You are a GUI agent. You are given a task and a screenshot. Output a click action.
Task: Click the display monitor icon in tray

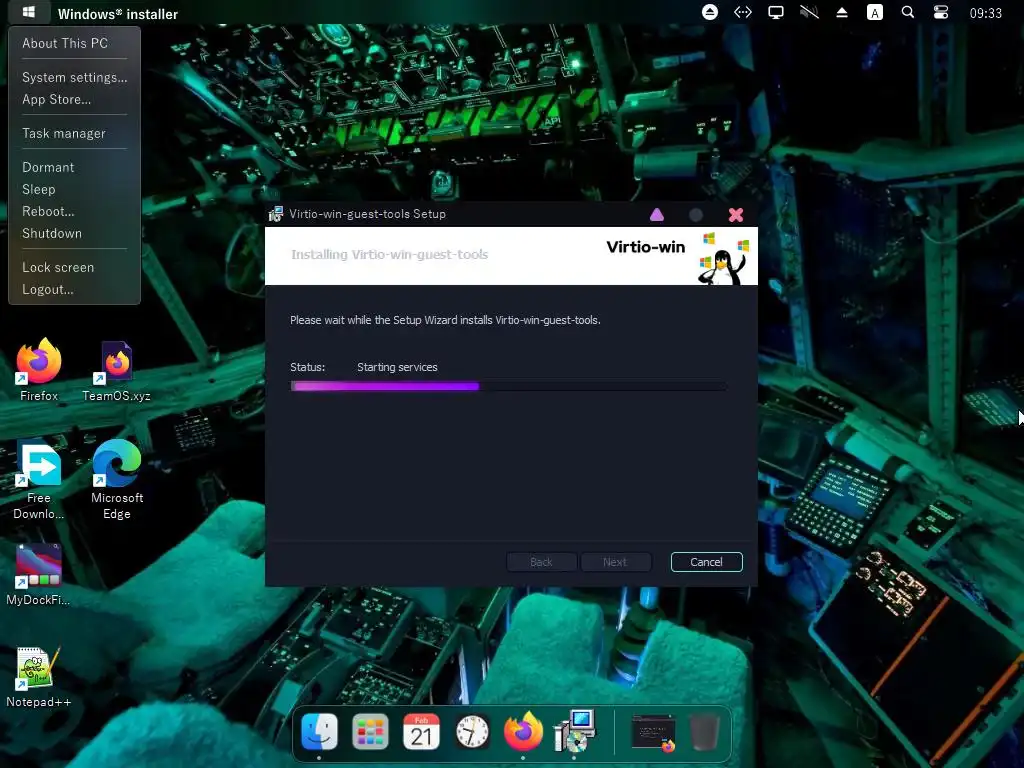[776, 12]
